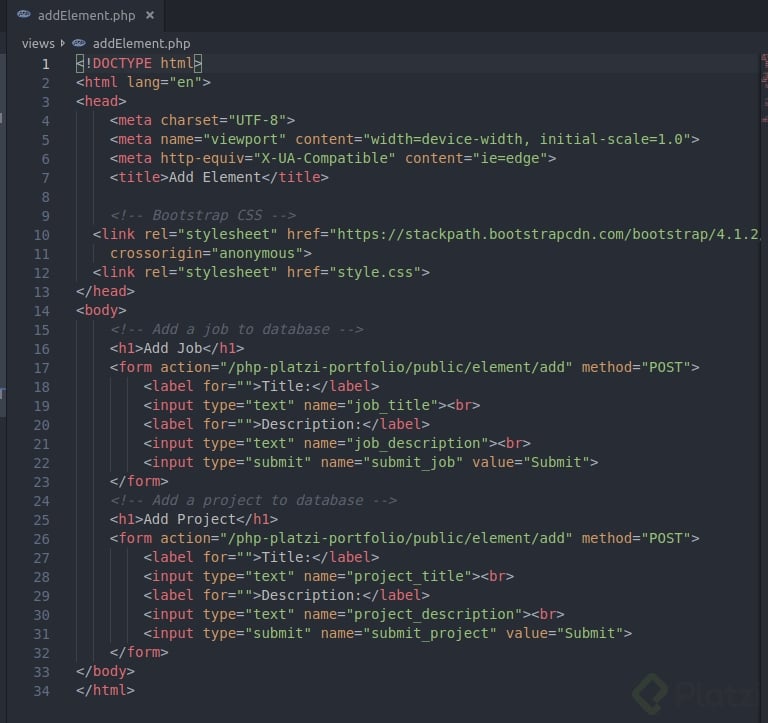Expand the breadcrumb arrow after views

point(63,43)
